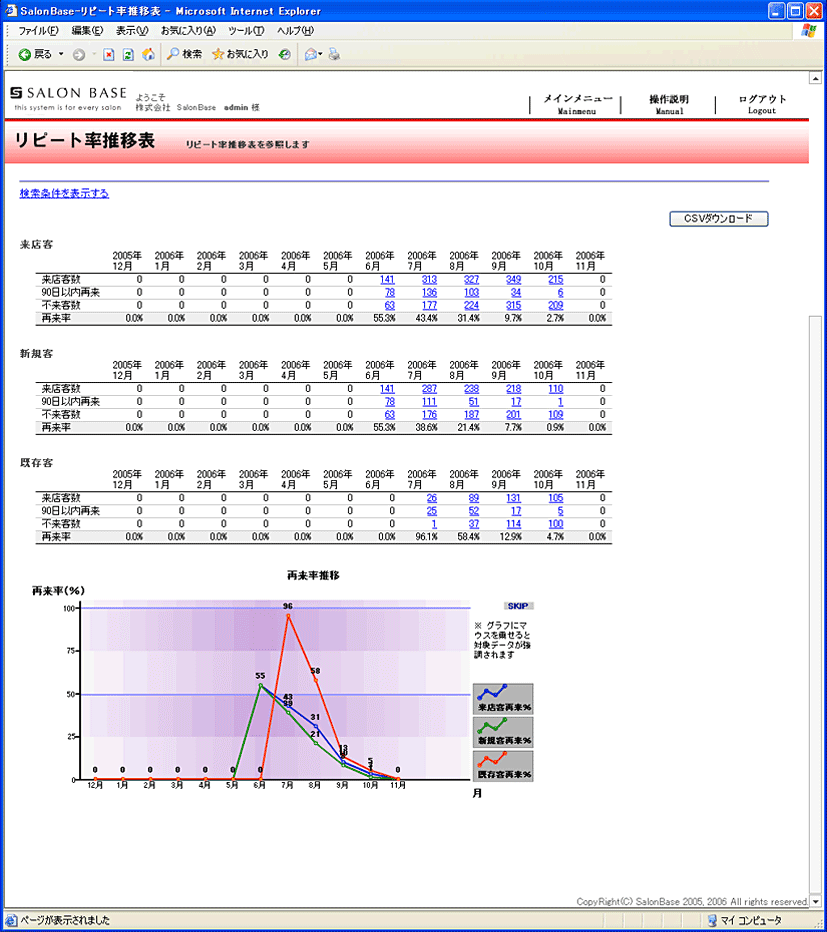Open the 検索 search toolbar button
Image resolution: width=827 pixels, height=932 pixels.
pyautogui.click(x=184, y=54)
